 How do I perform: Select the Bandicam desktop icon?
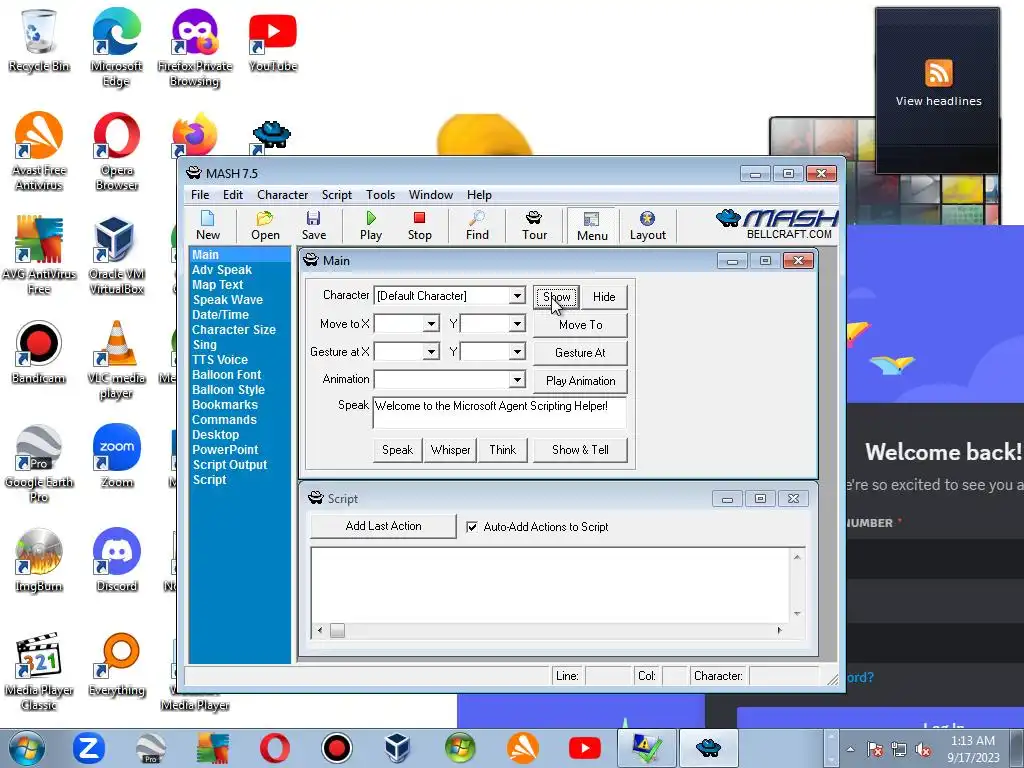(x=39, y=353)
